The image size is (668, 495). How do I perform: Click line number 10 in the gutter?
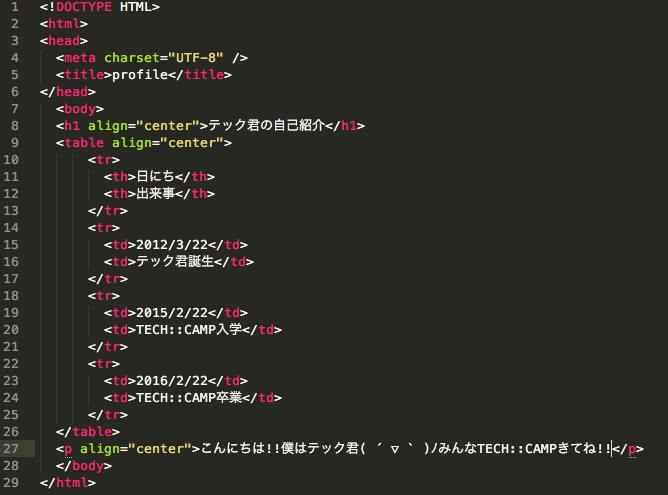(x=12, y=160)
